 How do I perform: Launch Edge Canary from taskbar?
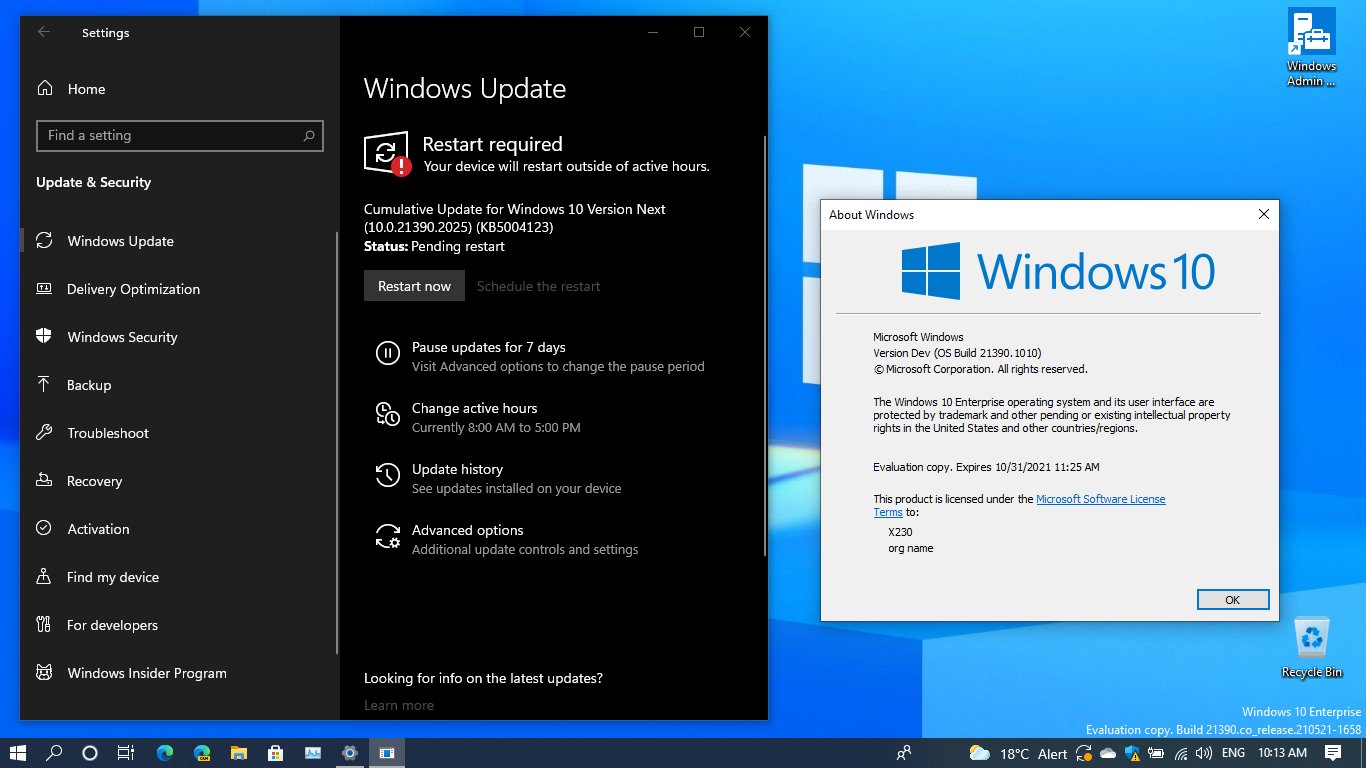pyautogui.click(x=202, y=753)
